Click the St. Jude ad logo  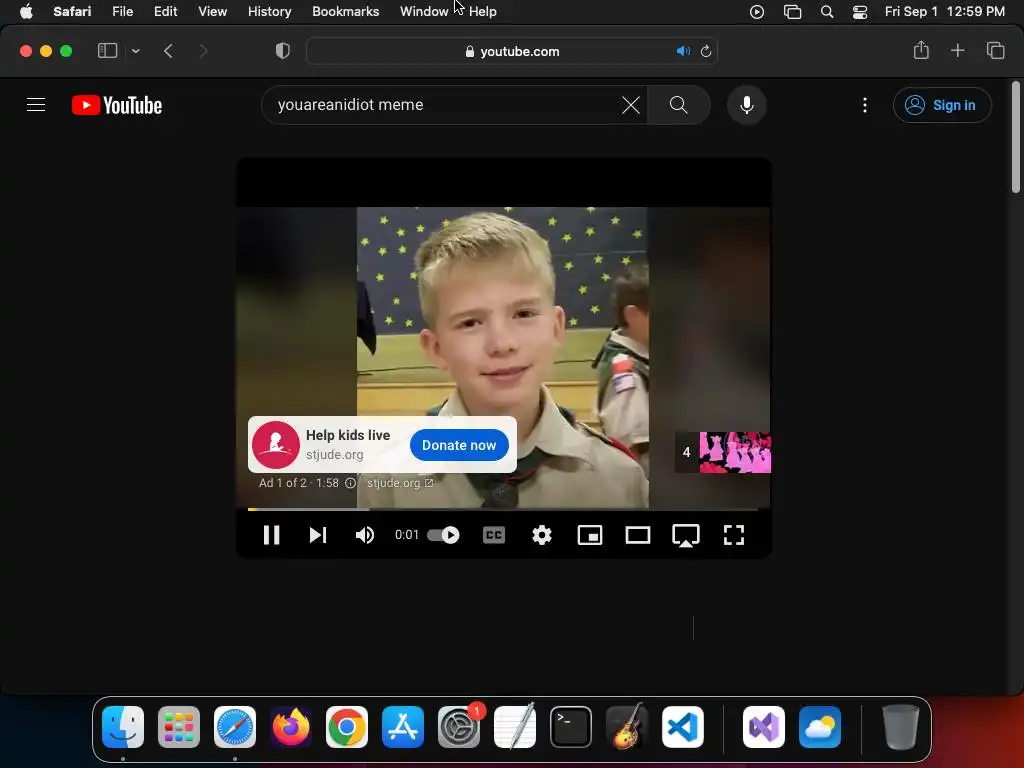click(x=276, y=445)
